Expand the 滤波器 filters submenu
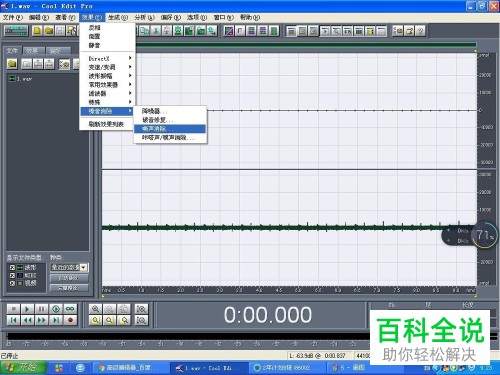This screenshot has height=375, width=500. tap(107, 93)
